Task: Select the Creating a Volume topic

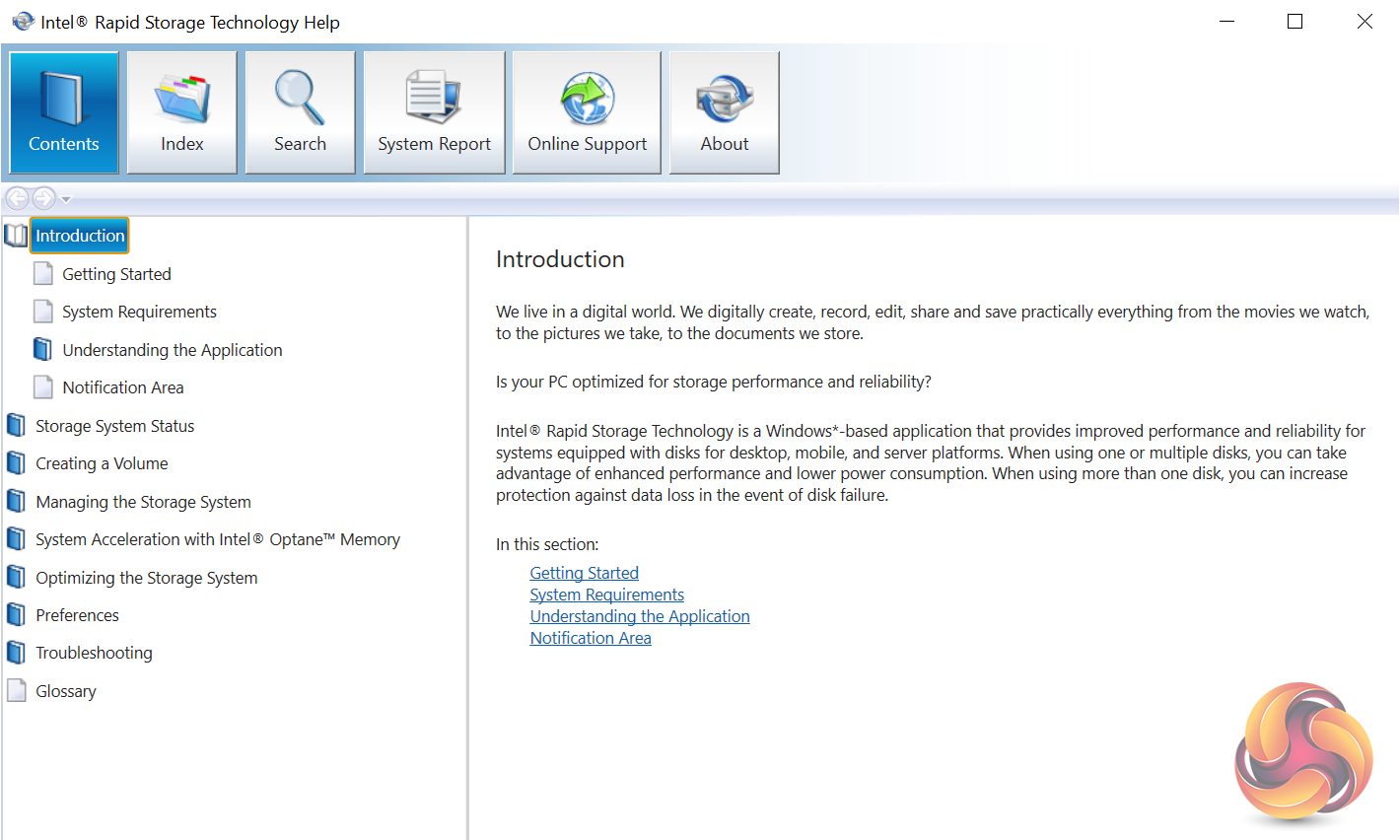Action: (102, 463)
